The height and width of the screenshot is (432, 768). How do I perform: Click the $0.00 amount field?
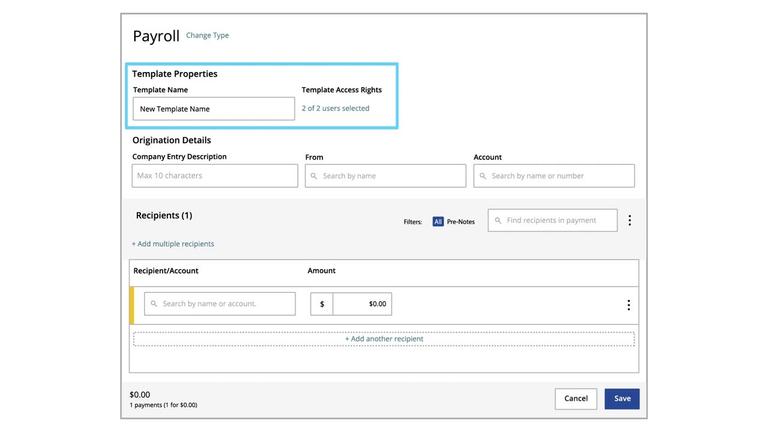(362, 304)
